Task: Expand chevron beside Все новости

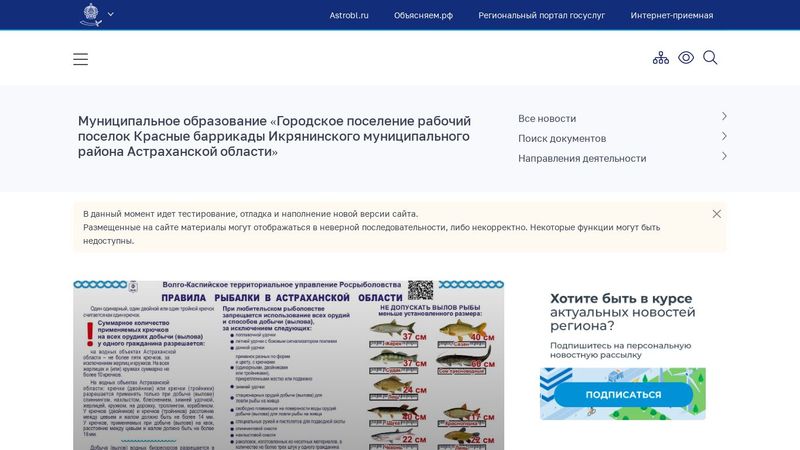Action: pos(724,116)
